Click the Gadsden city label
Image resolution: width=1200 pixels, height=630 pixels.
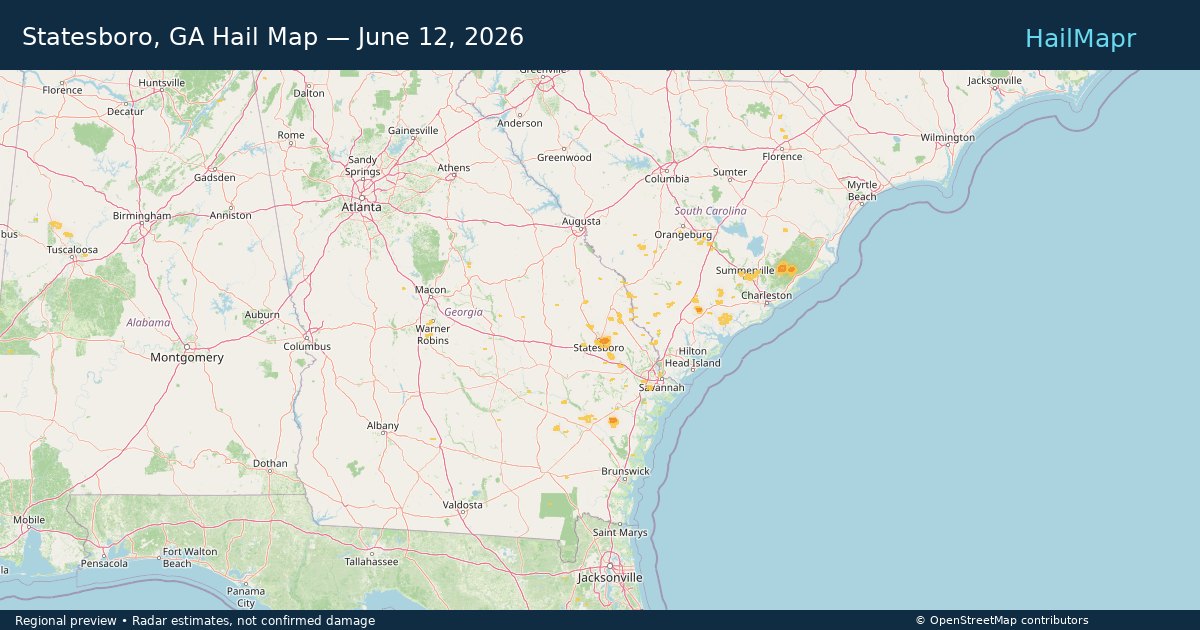click(214, 177)
